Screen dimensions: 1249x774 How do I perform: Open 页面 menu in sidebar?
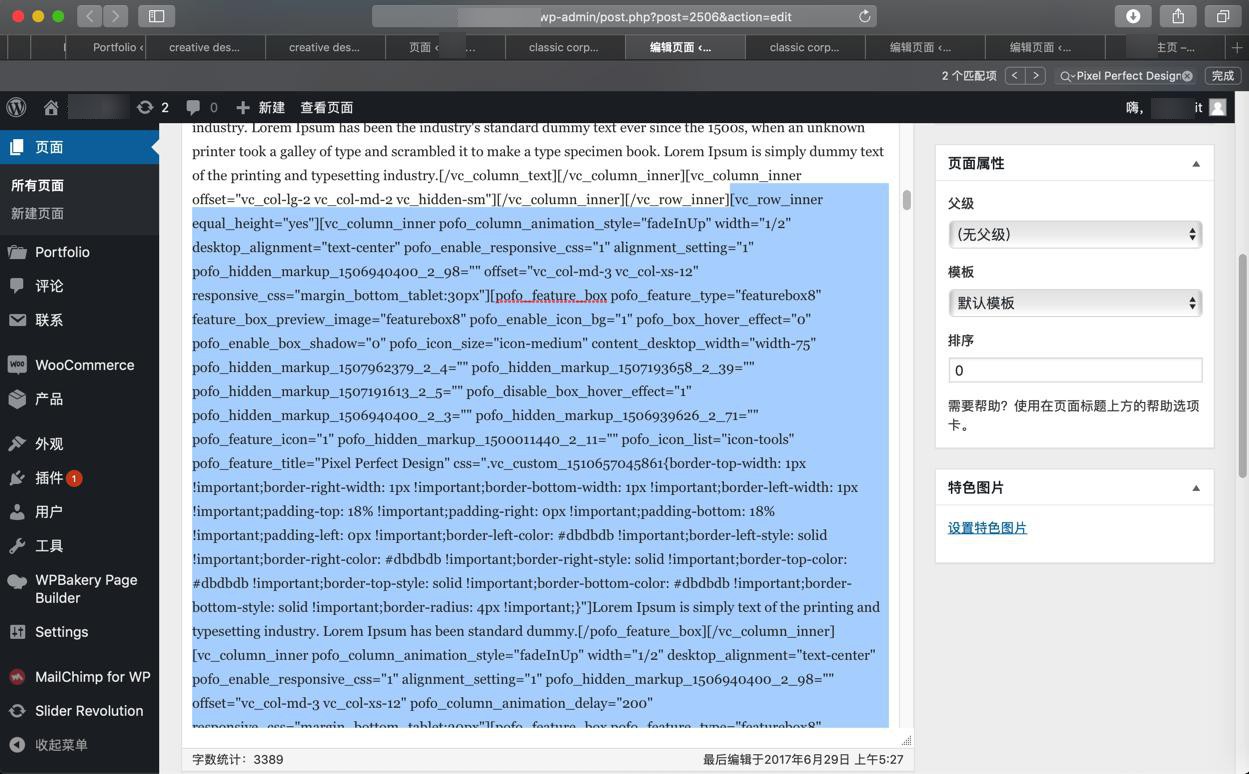pyautogui.click(x=79, y=147)
